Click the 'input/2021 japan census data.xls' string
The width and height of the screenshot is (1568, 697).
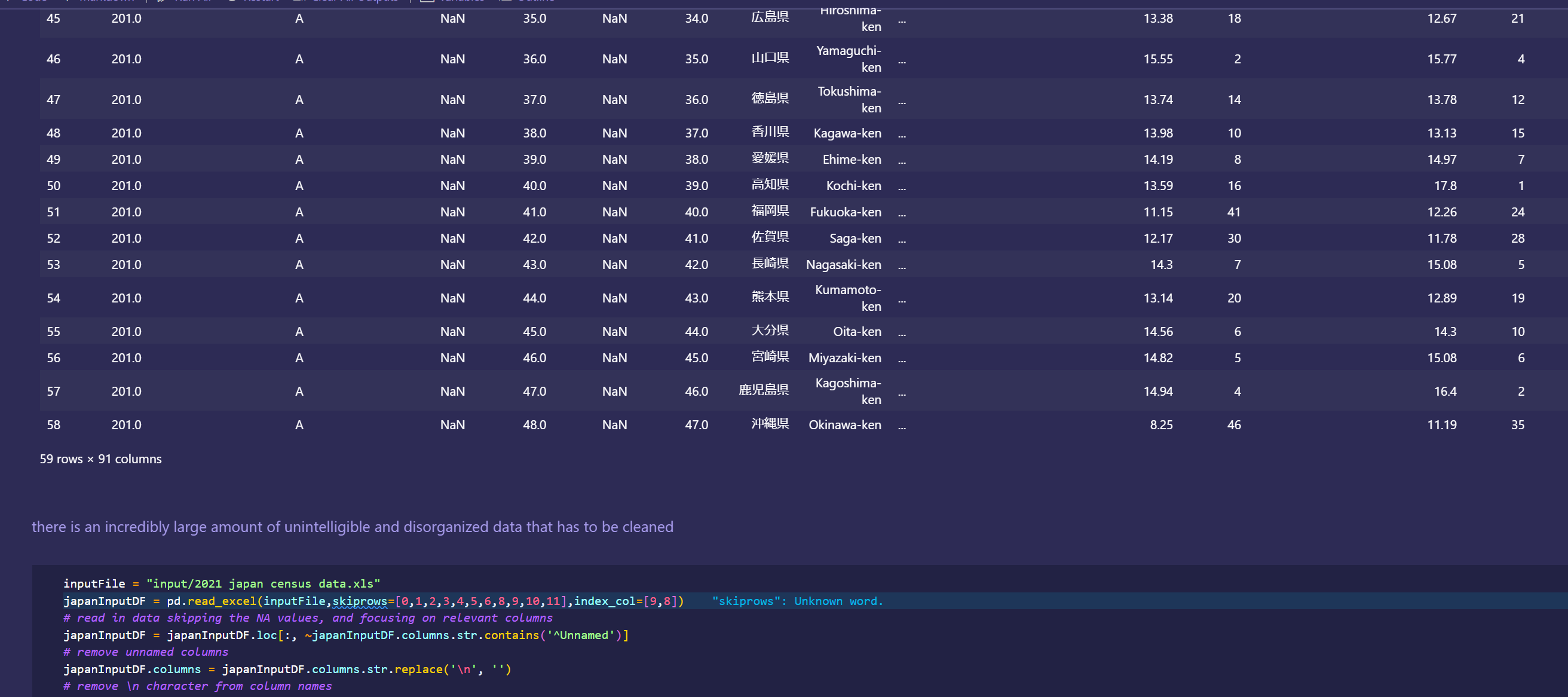(262, 584)
